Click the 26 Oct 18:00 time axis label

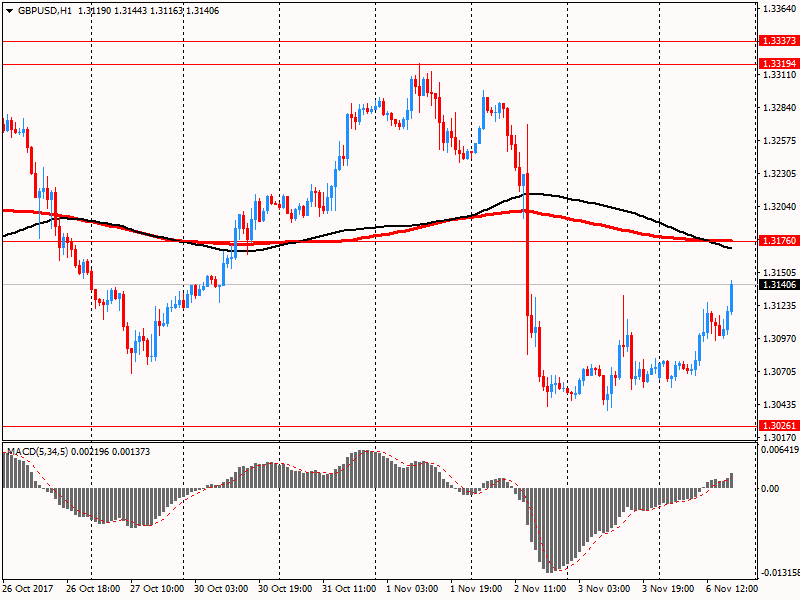click(93, 589)
